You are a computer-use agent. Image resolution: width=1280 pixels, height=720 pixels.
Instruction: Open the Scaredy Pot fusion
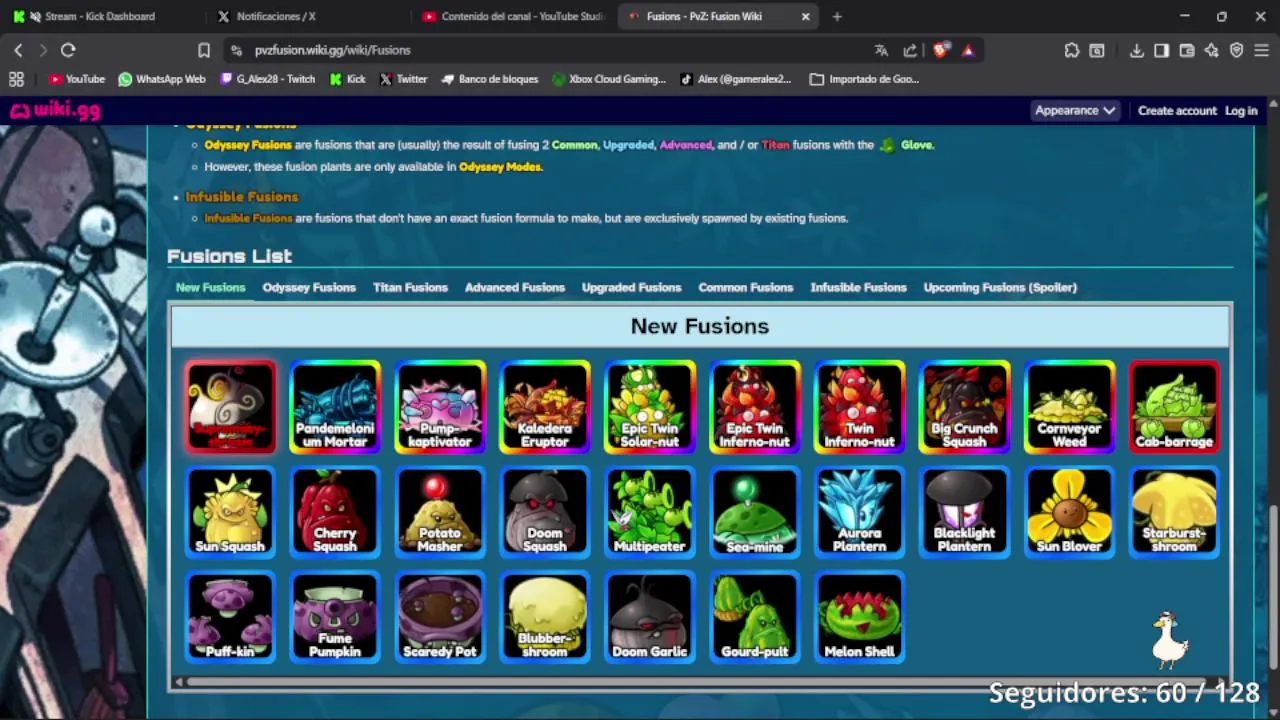click(440, 617)
